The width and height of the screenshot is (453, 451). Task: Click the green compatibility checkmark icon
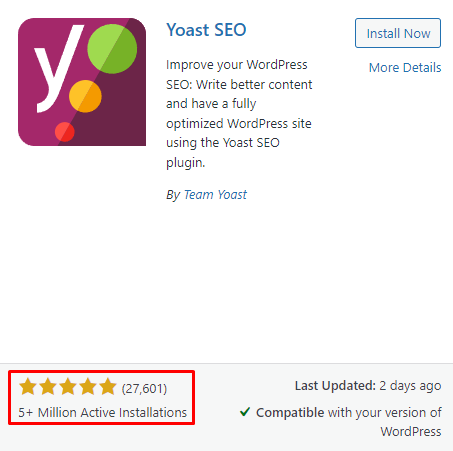click(245, 412)
